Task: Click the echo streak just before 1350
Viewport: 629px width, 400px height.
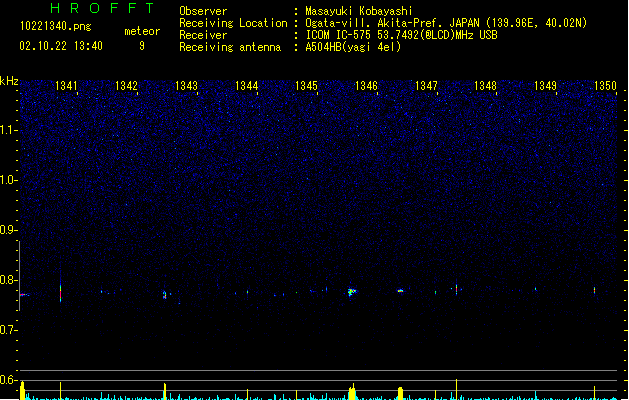Action: (x=595, y=290)
